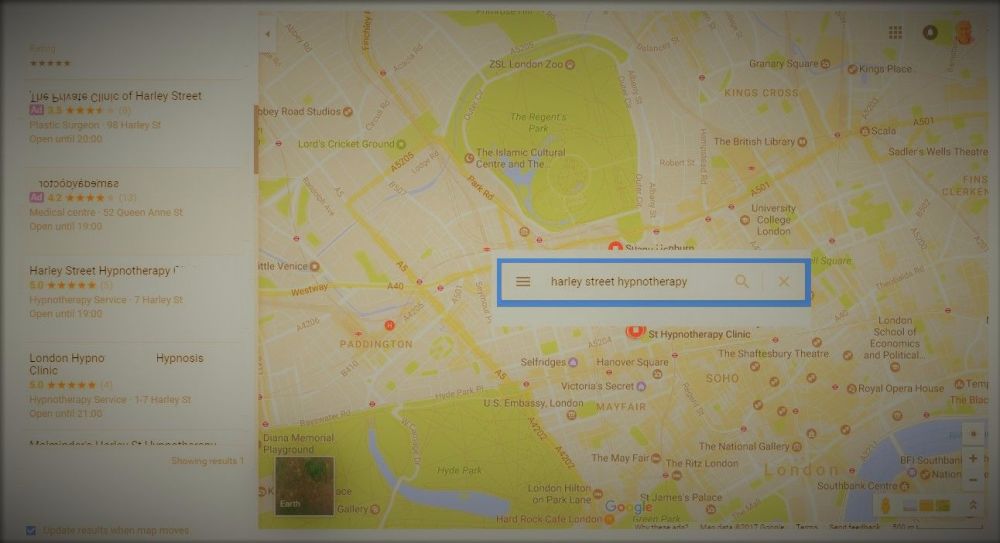Viewport: 1000px width, 543px height.
Task: Click The National Gallery marker
Action: (797, 447)
